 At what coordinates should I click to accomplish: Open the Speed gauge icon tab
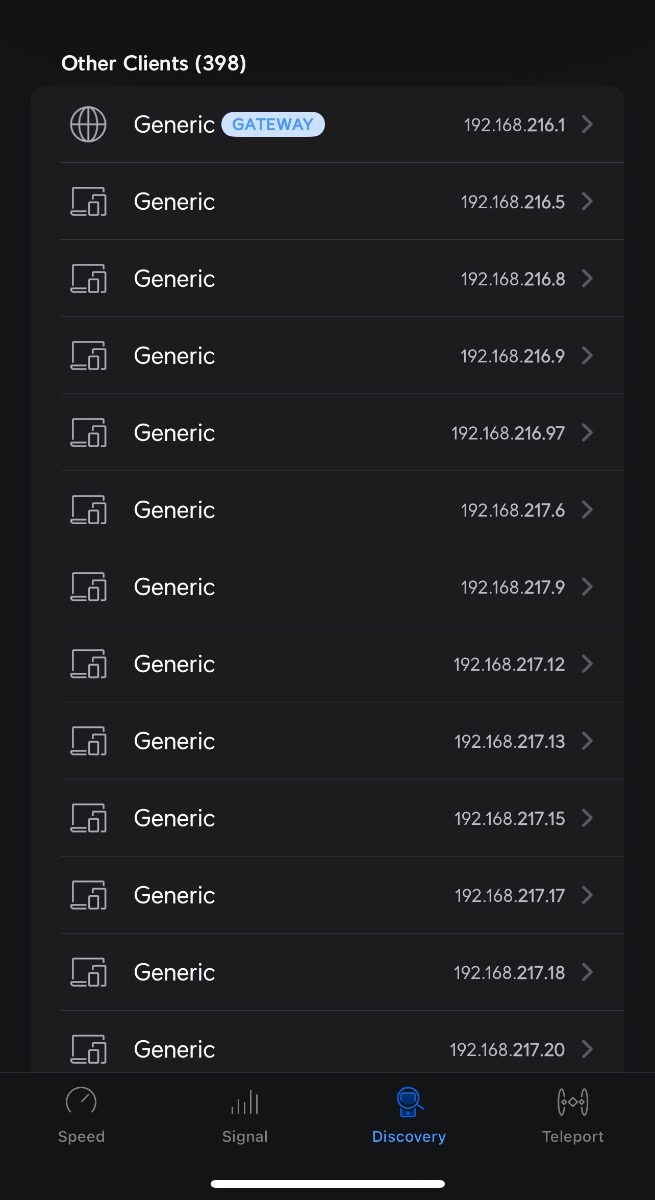coord(81,1102)
